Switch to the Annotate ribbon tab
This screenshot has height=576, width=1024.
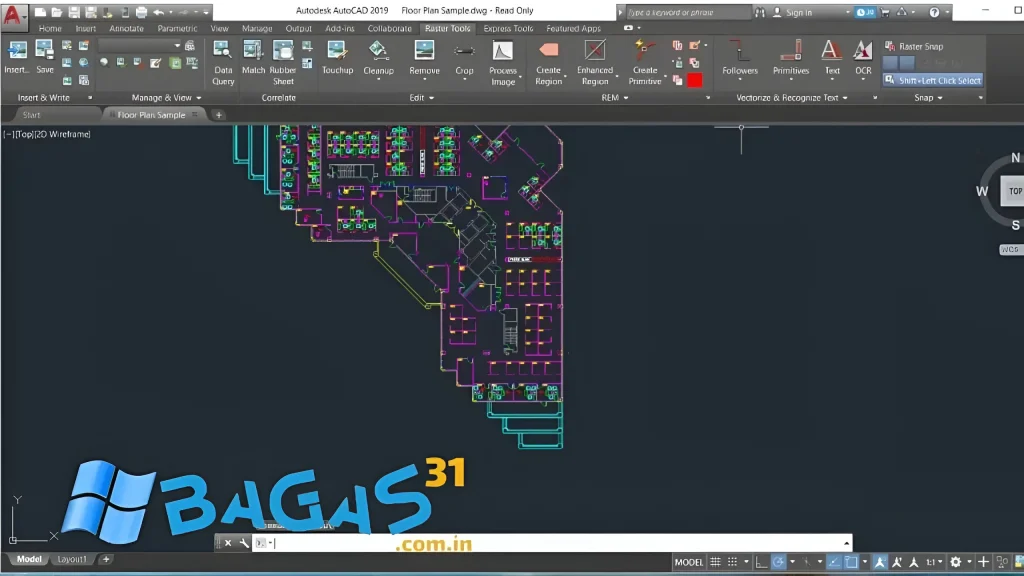[126, 29]
